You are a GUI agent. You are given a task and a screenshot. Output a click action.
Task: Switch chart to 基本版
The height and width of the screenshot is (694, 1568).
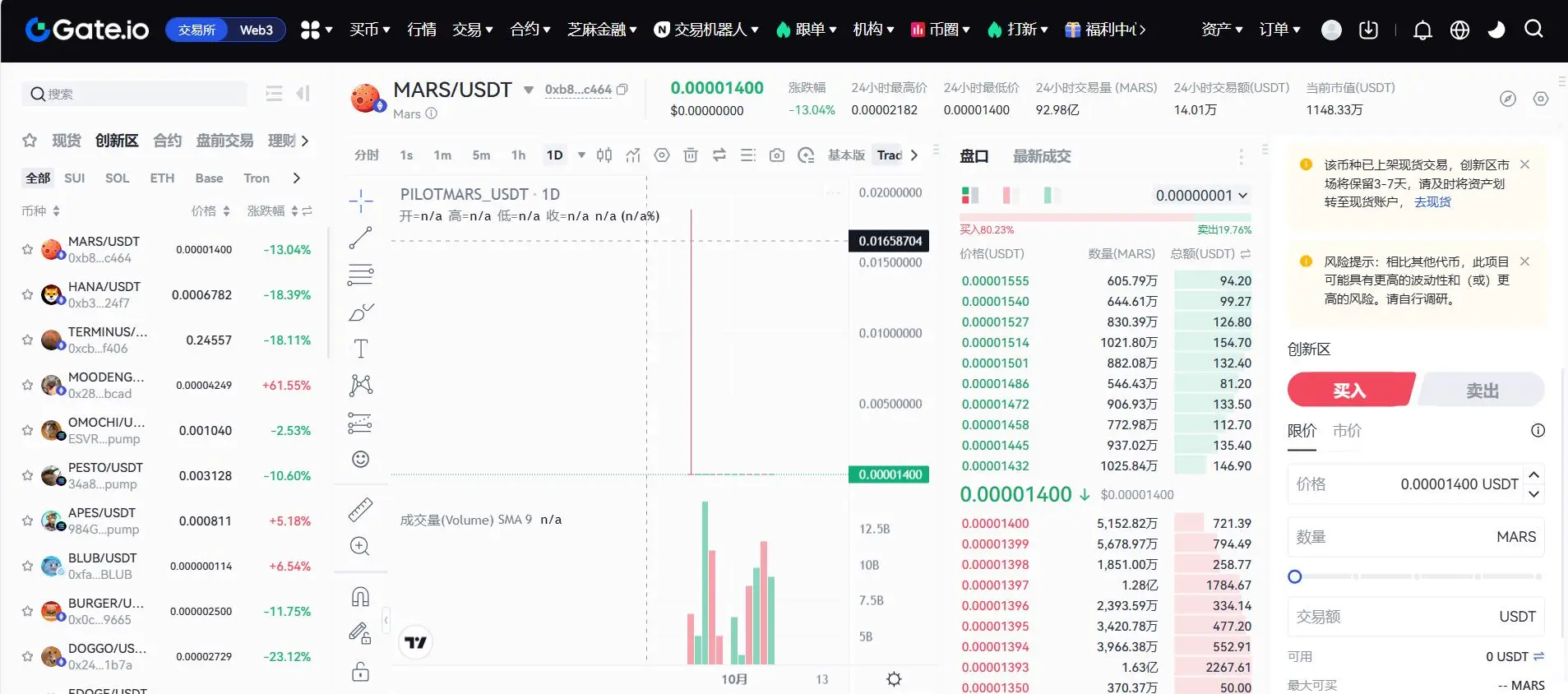846,155
